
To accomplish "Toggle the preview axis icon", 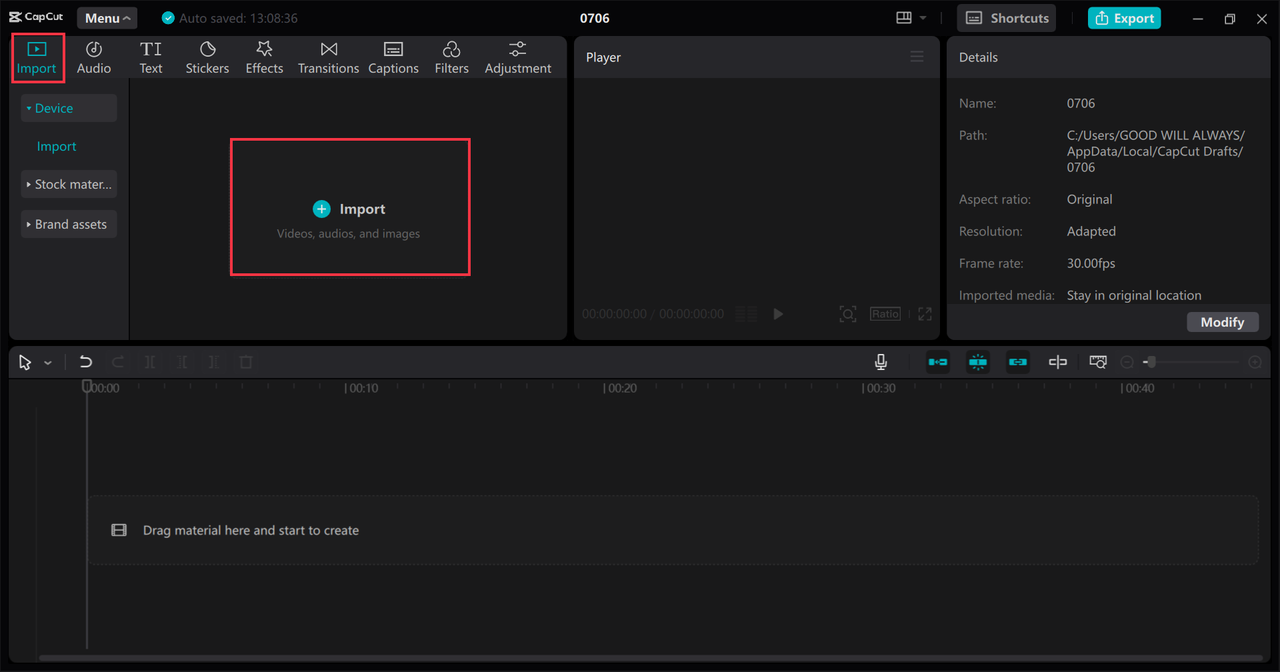I will 1058,362.
